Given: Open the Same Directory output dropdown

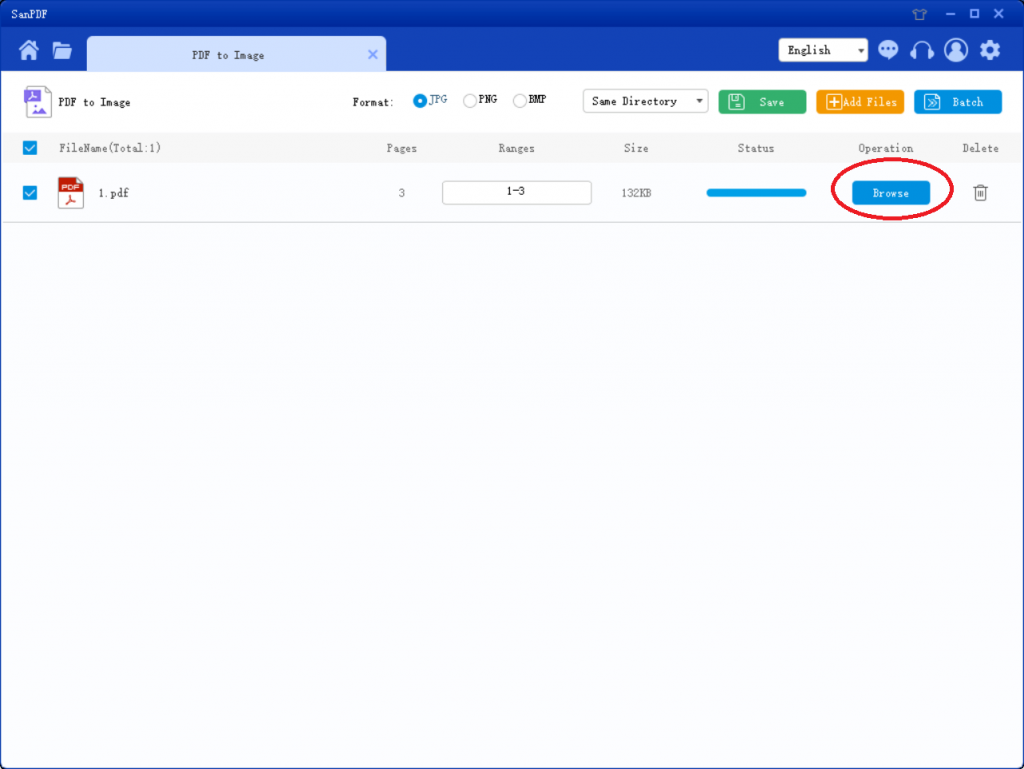Looking at the screenshot, I should tap(645, 101).
